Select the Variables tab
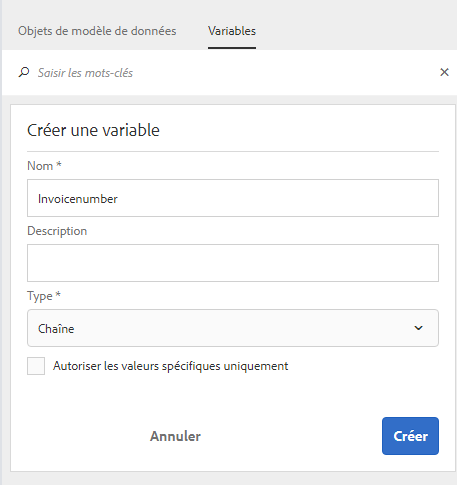Screen dimensions: 457x485 [x=232, y=31]
